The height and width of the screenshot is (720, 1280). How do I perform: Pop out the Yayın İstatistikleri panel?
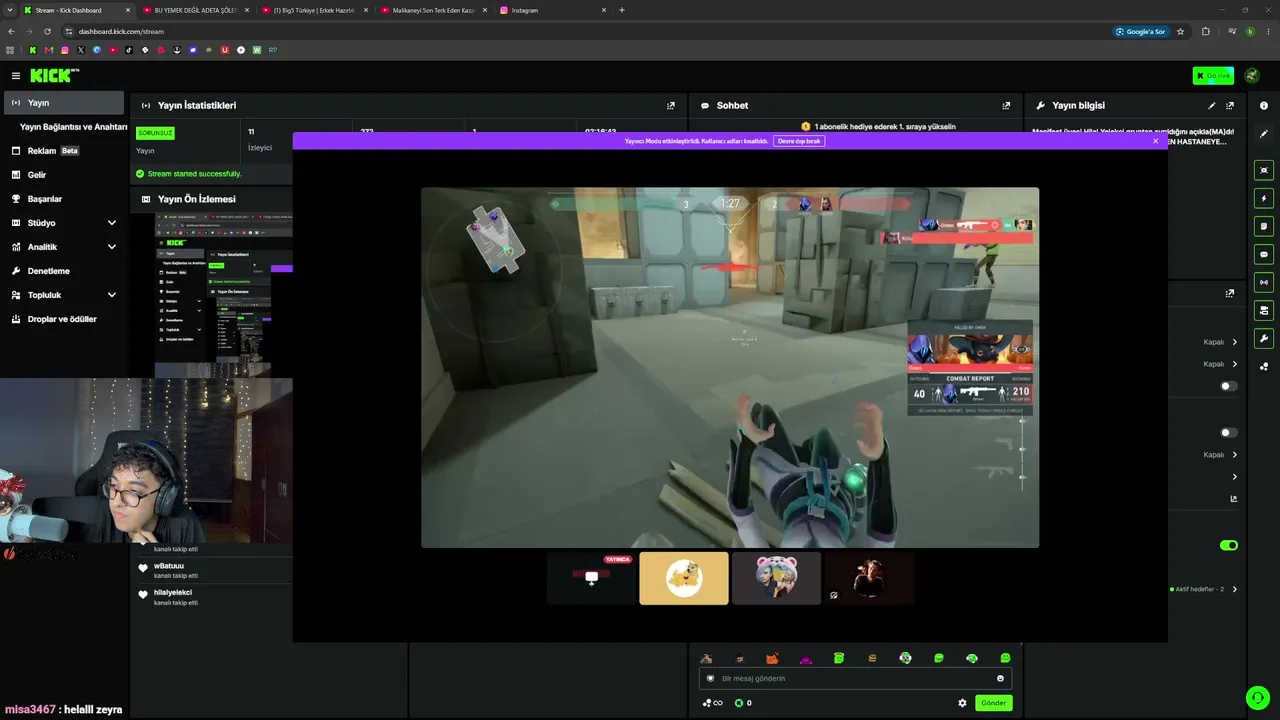pyautogui.click(x=671, y=105)
